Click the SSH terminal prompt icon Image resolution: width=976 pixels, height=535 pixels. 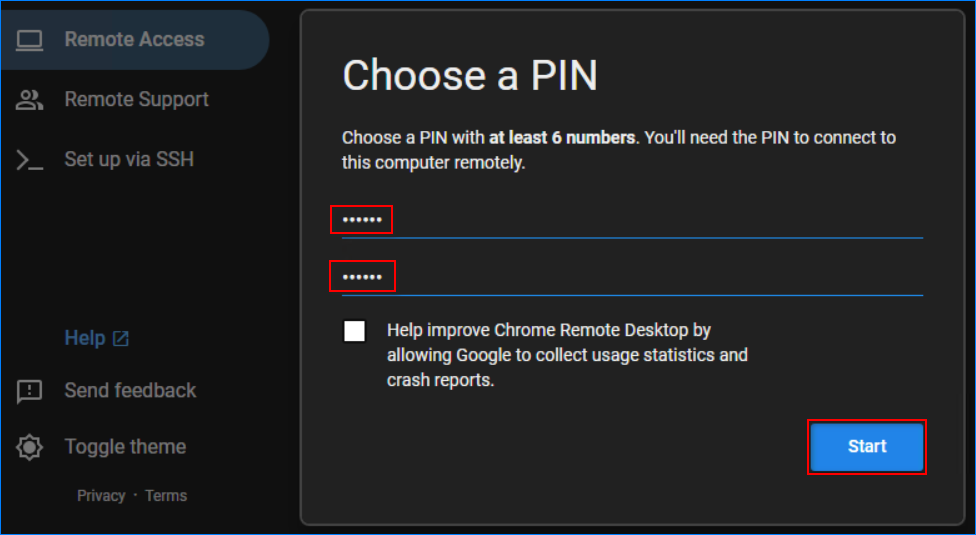point(30,160)
